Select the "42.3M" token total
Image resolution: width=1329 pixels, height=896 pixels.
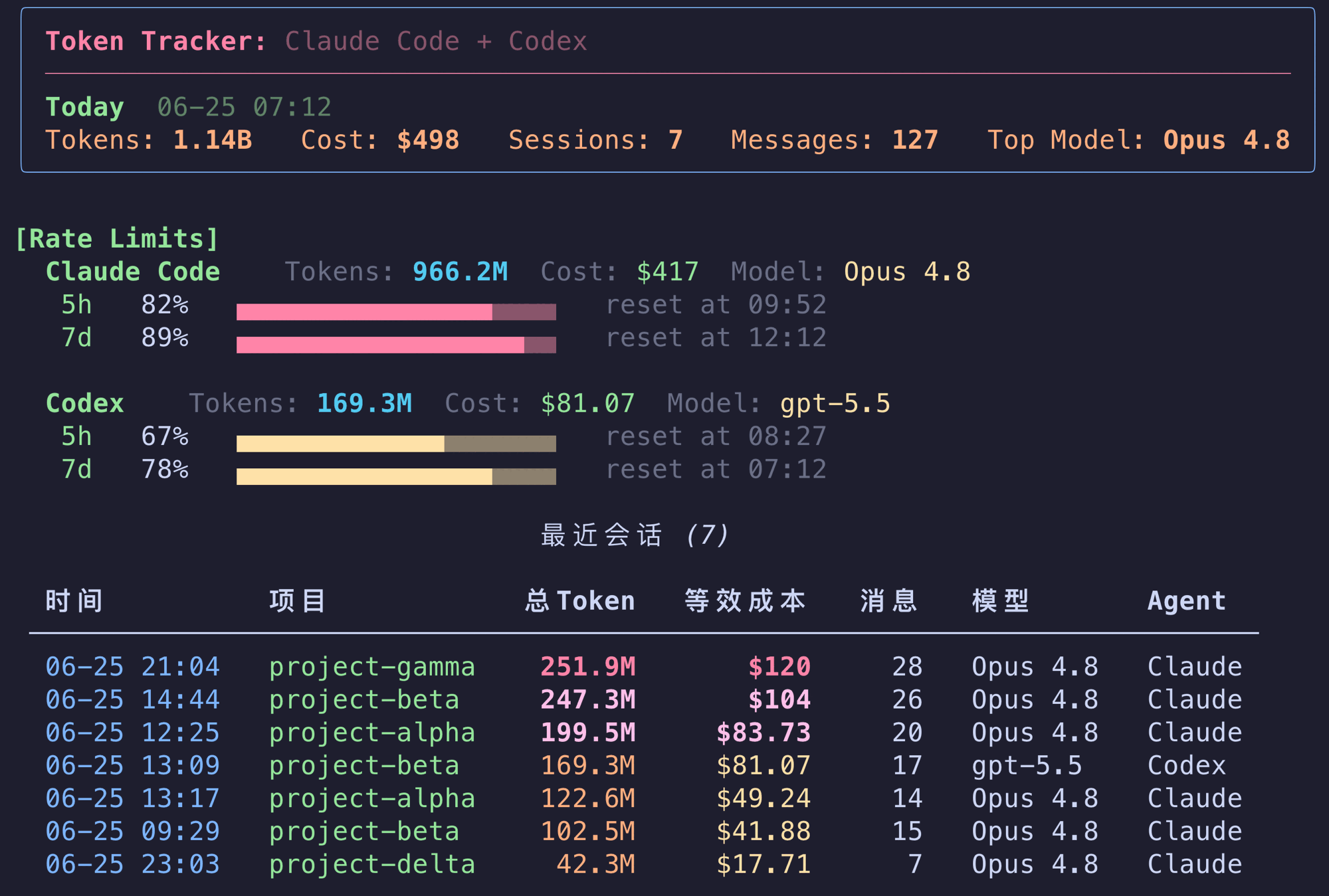pyautogui.click(x=596, y=863)
